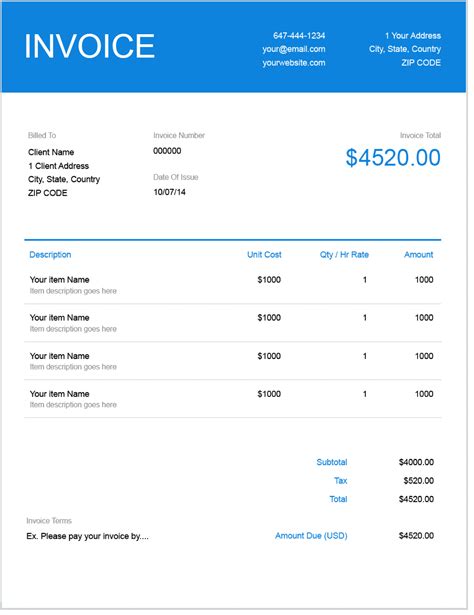474x615 pixels.
Task: Click the Qty / Hr Rate header
Action: point(344,255)
